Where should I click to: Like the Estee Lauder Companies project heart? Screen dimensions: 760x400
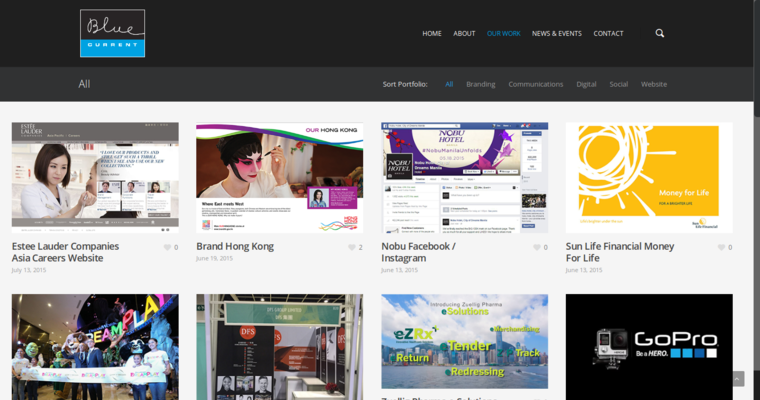[167, 247]
